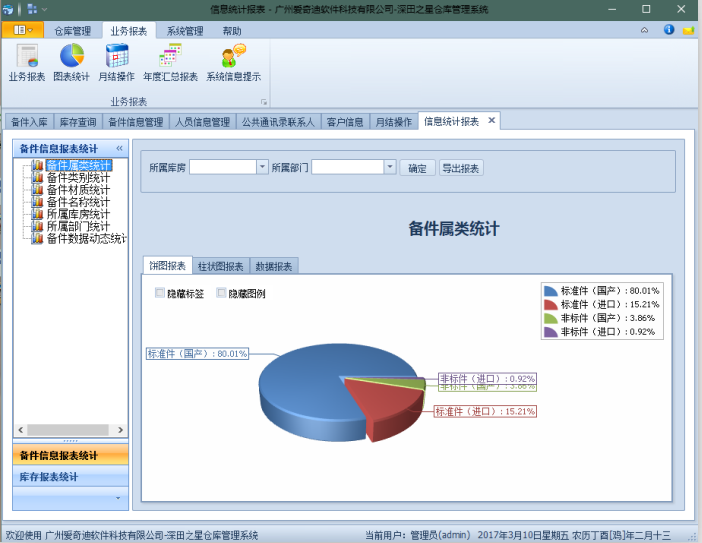Select the 库存报表统计 navigation bar button
Screen dimensions: 702x543
pyautogui.click(x=71, y=476)
